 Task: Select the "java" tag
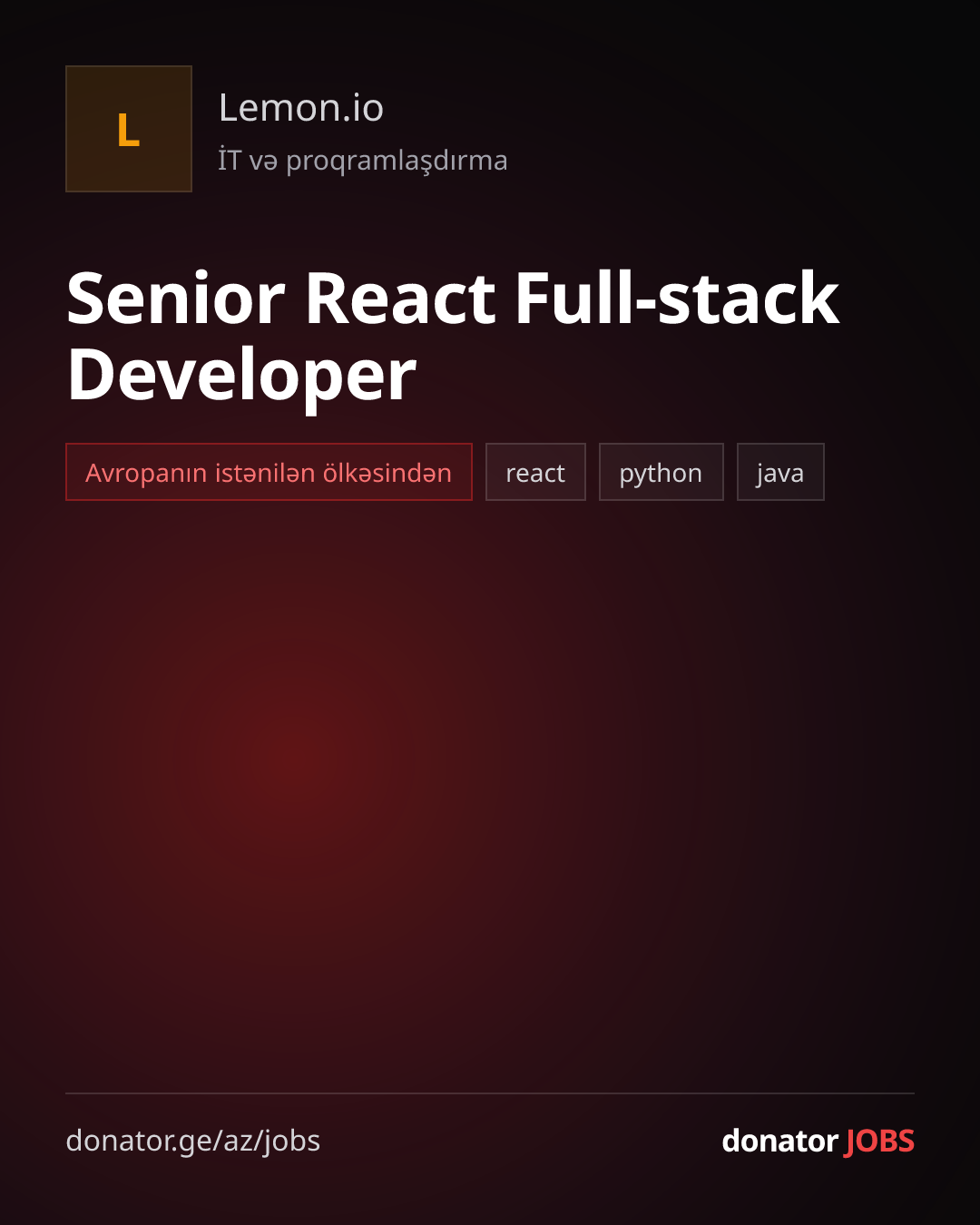[x=780, y=472]
